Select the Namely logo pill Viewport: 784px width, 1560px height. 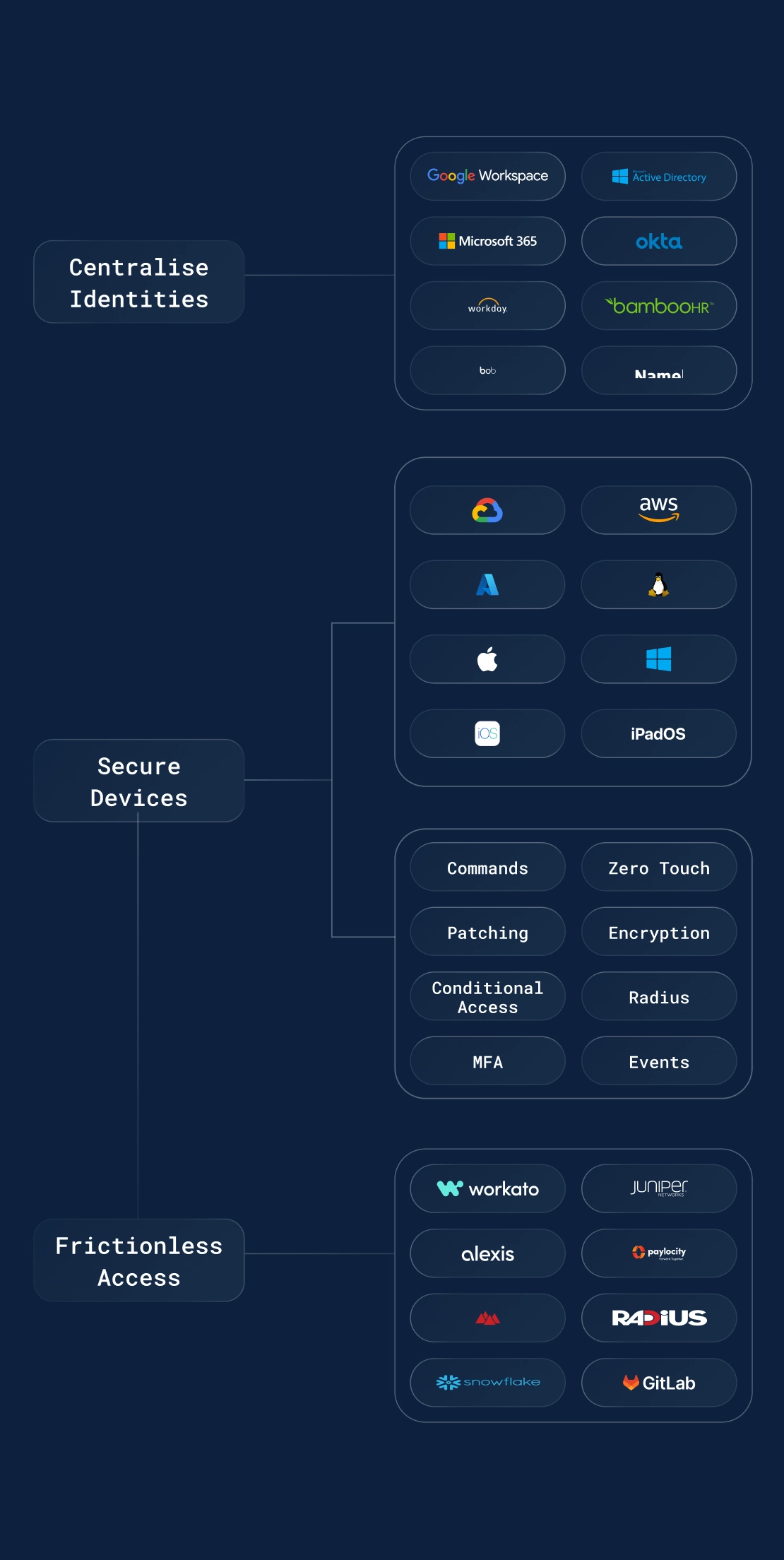[659, 370]
